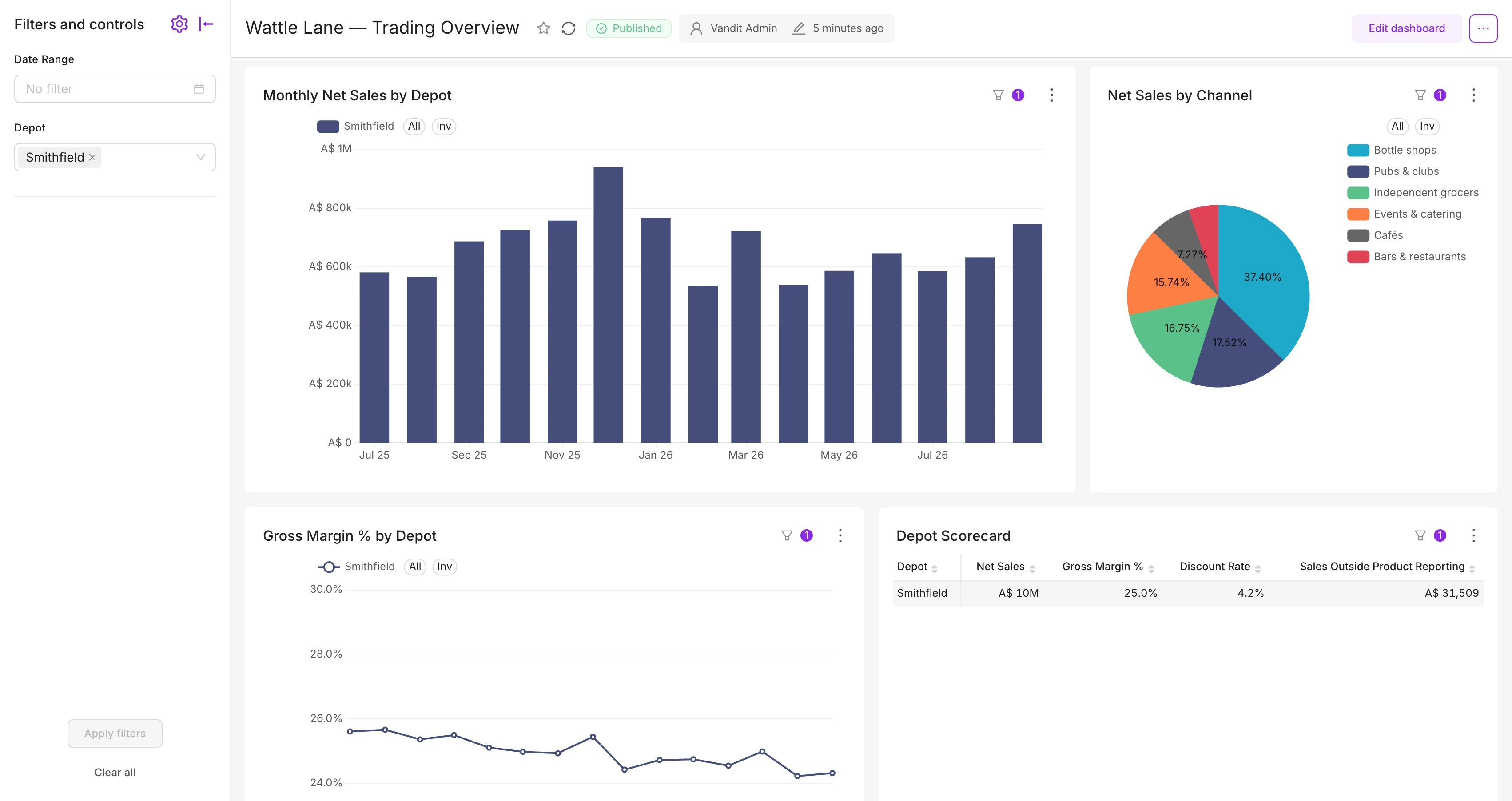Refresh the dashboard with the reload icon
Viewport: 1512px width, 801px height.
pyautogui.click(x=568, y=28)
